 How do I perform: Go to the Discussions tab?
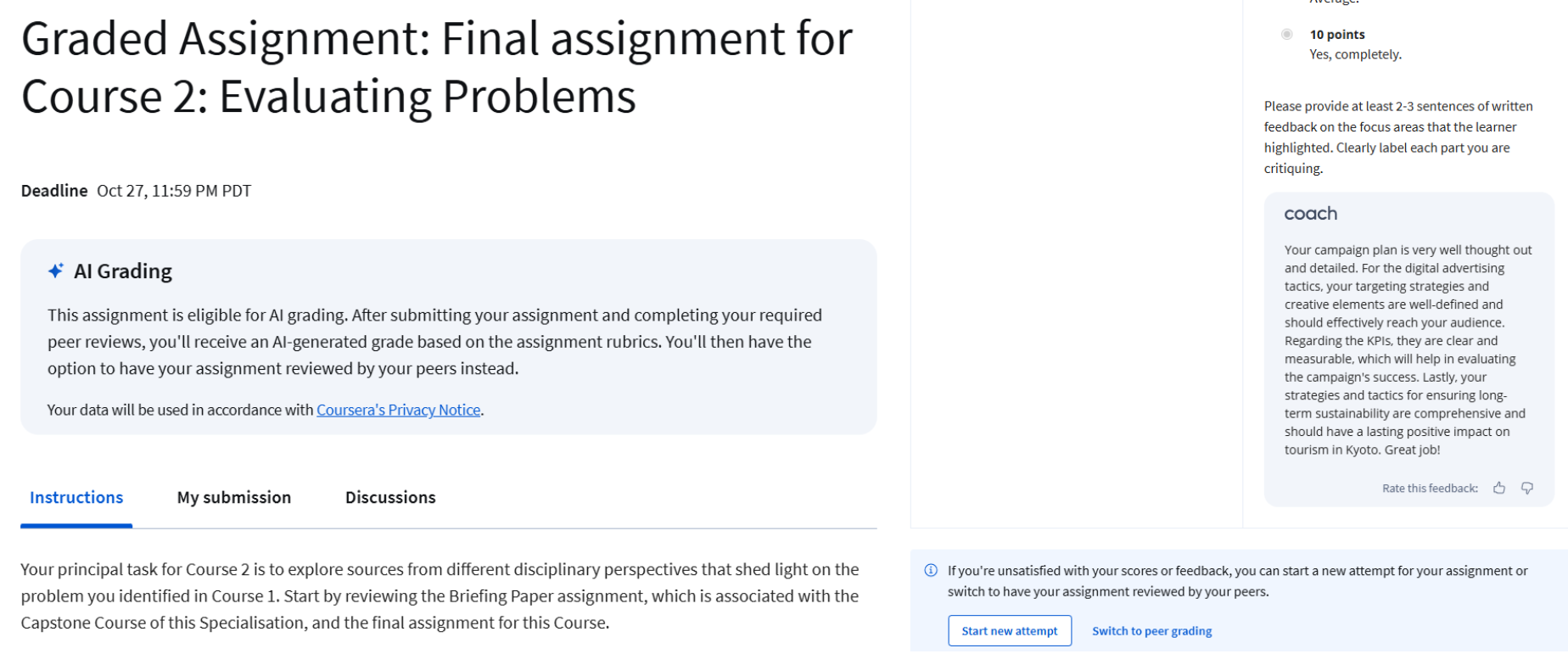tap(390, 498)
